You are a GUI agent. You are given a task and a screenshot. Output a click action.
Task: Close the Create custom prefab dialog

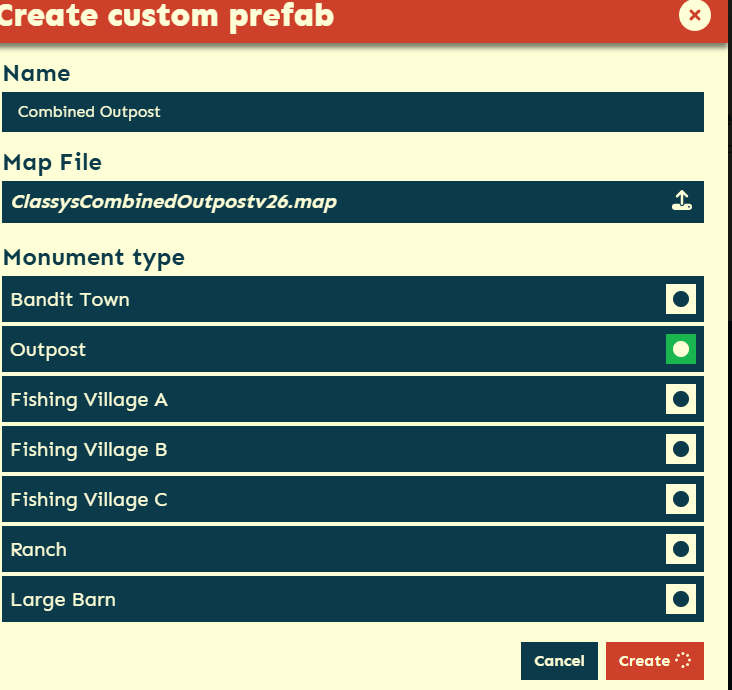(x=694, y=15)
